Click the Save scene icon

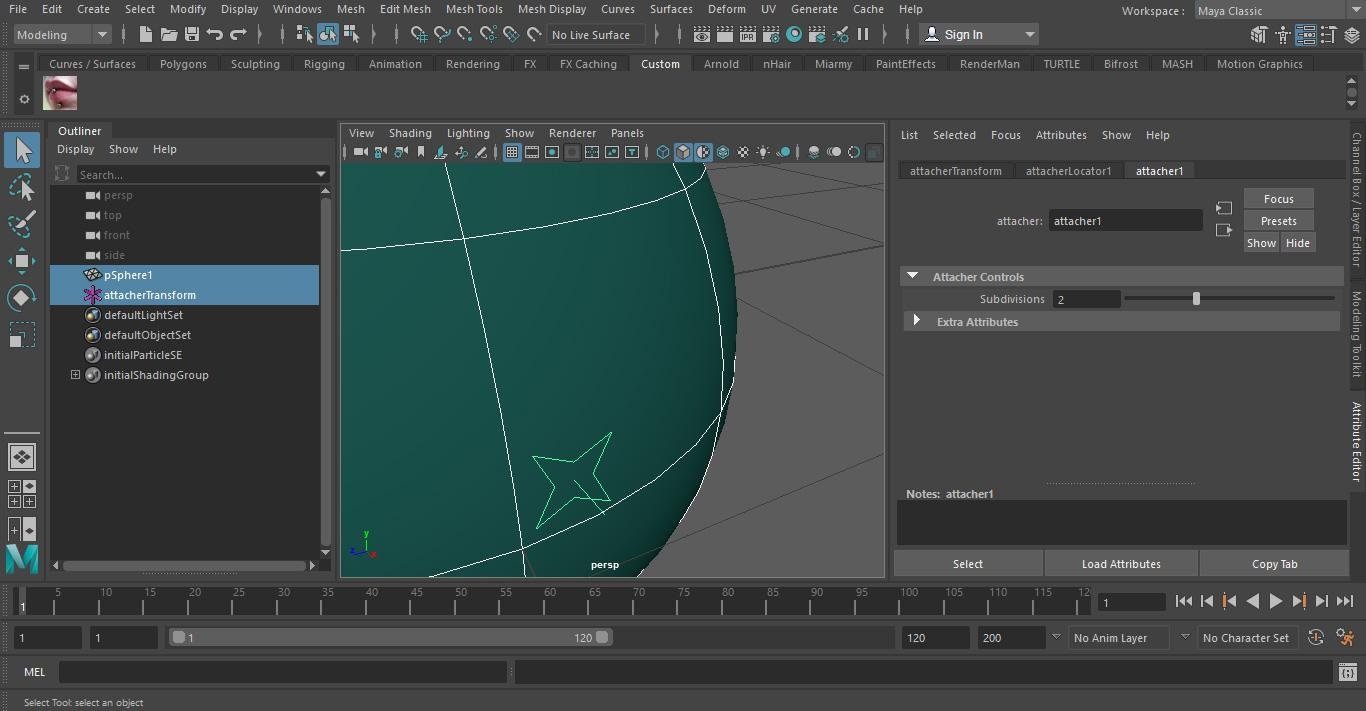pyautogui.click(x=191, y=35)
